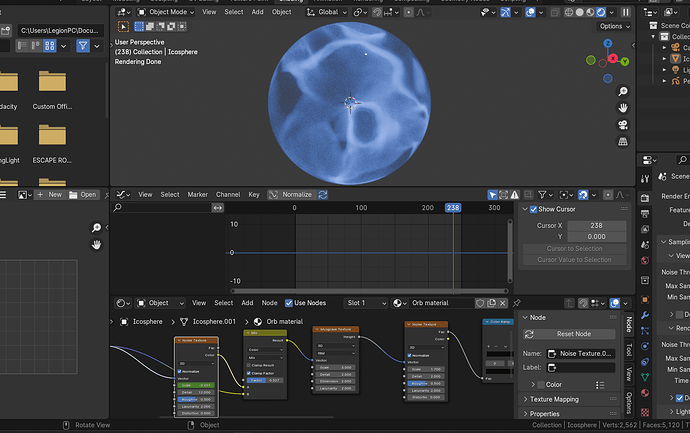690x433 pixels.
Task: Open the Channel menu in graph editor
Action: [228, 194]
